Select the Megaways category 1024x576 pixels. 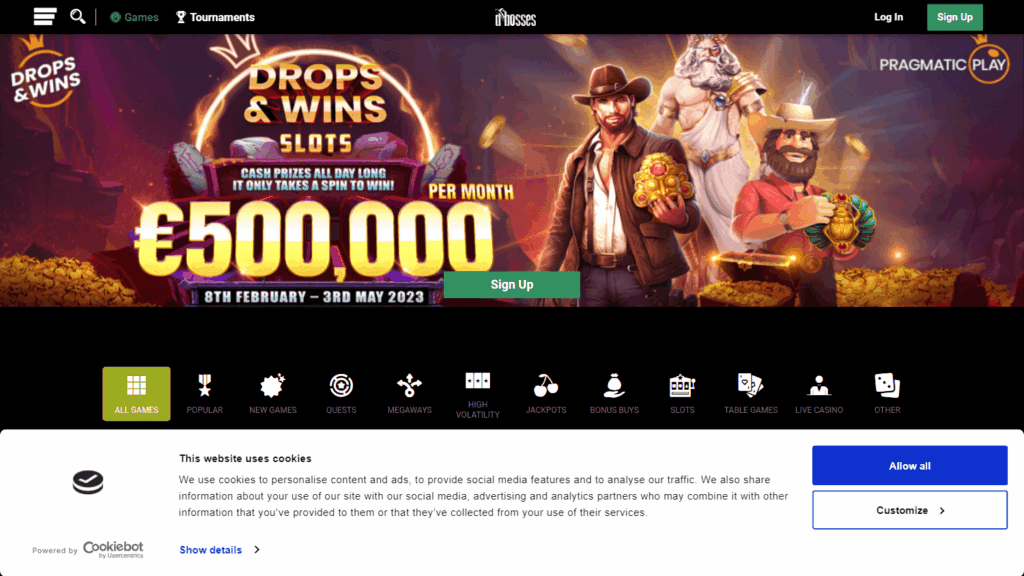coord(409,394)
